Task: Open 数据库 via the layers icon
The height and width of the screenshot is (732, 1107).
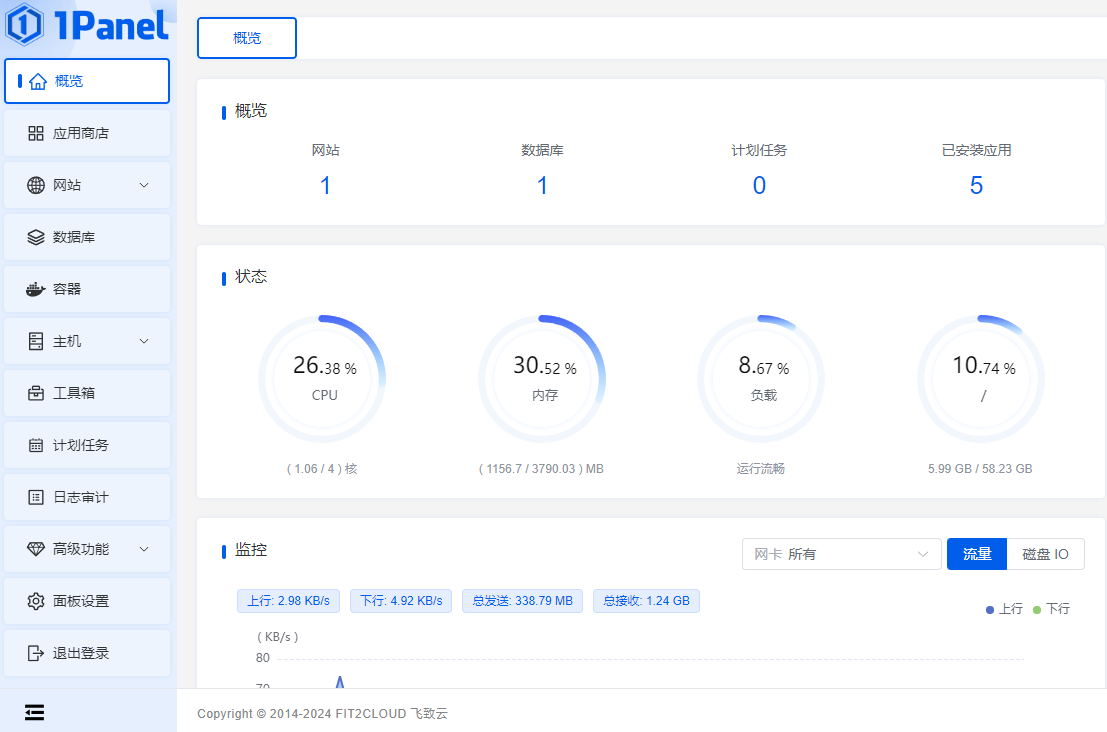Action: [36, 237]
